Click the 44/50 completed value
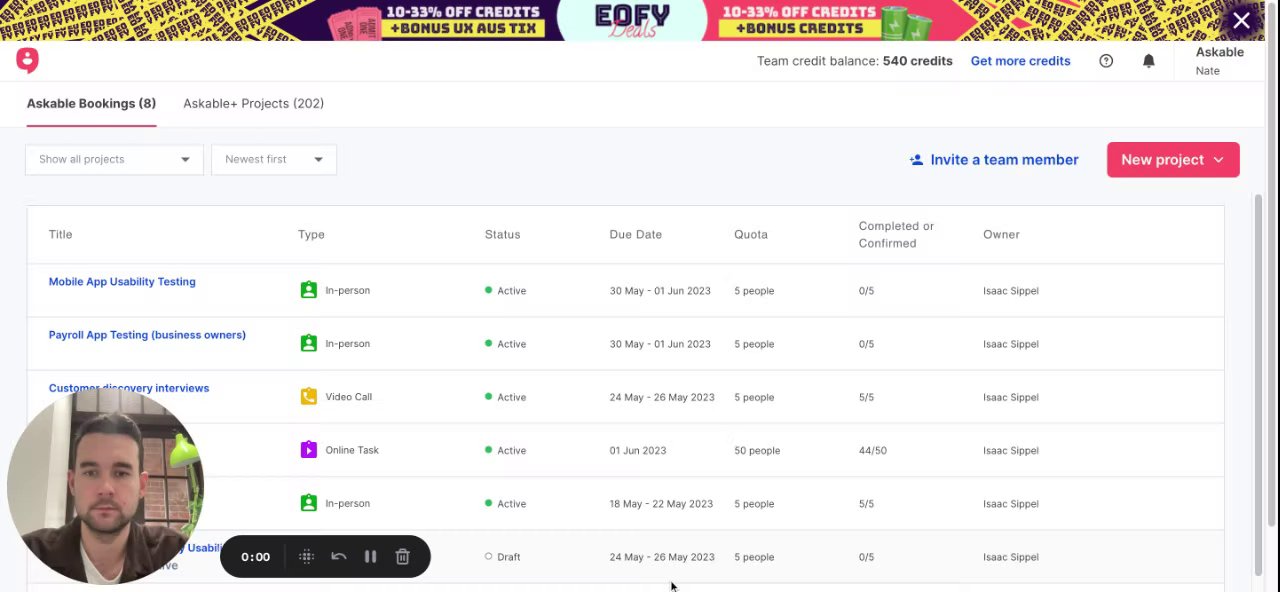This screenshot has height=592, width=1280. [872, 450]
